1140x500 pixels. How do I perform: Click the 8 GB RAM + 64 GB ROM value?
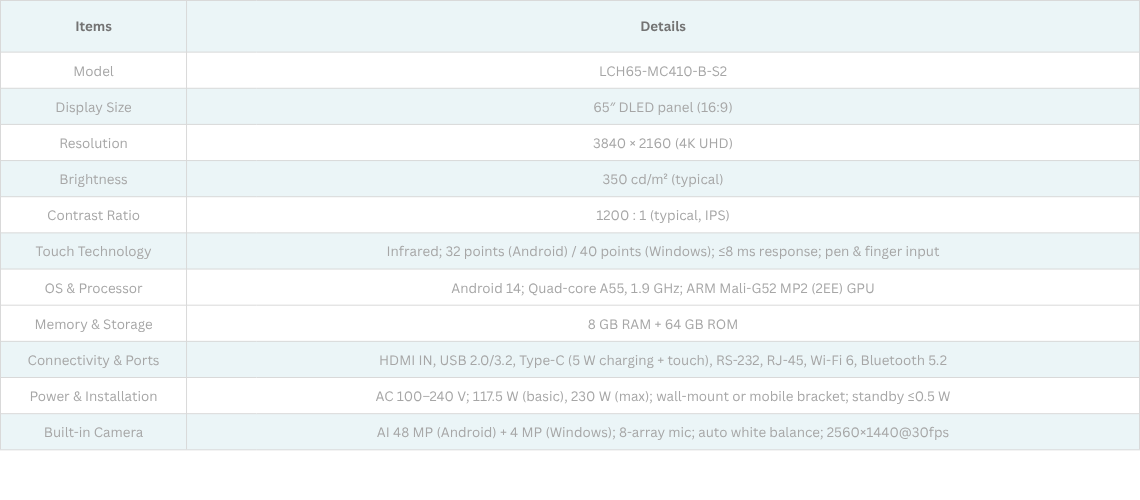click(x=662, y=324)
